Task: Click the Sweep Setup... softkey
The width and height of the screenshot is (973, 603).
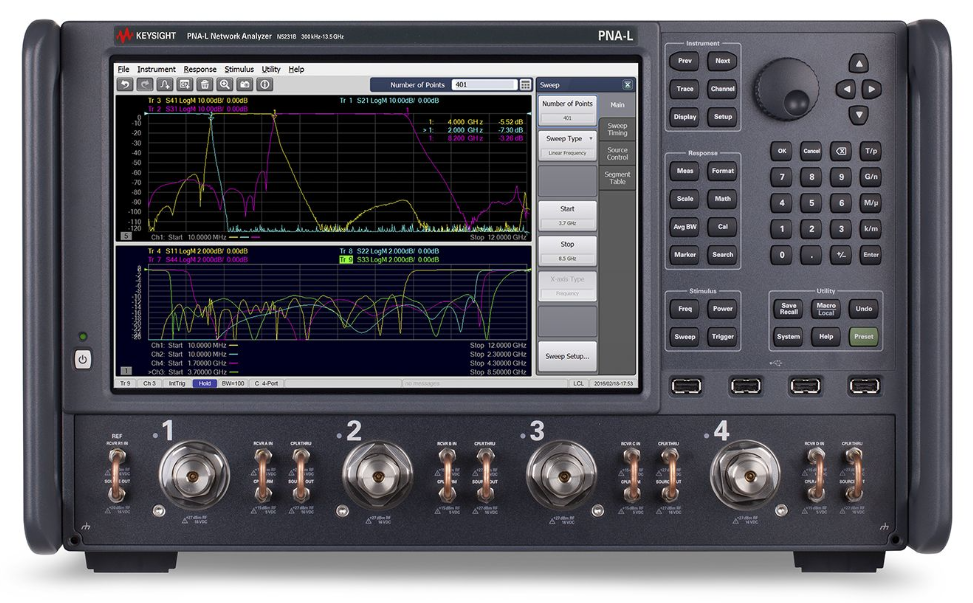Action: pyautogui.click(x=567, y=356)
